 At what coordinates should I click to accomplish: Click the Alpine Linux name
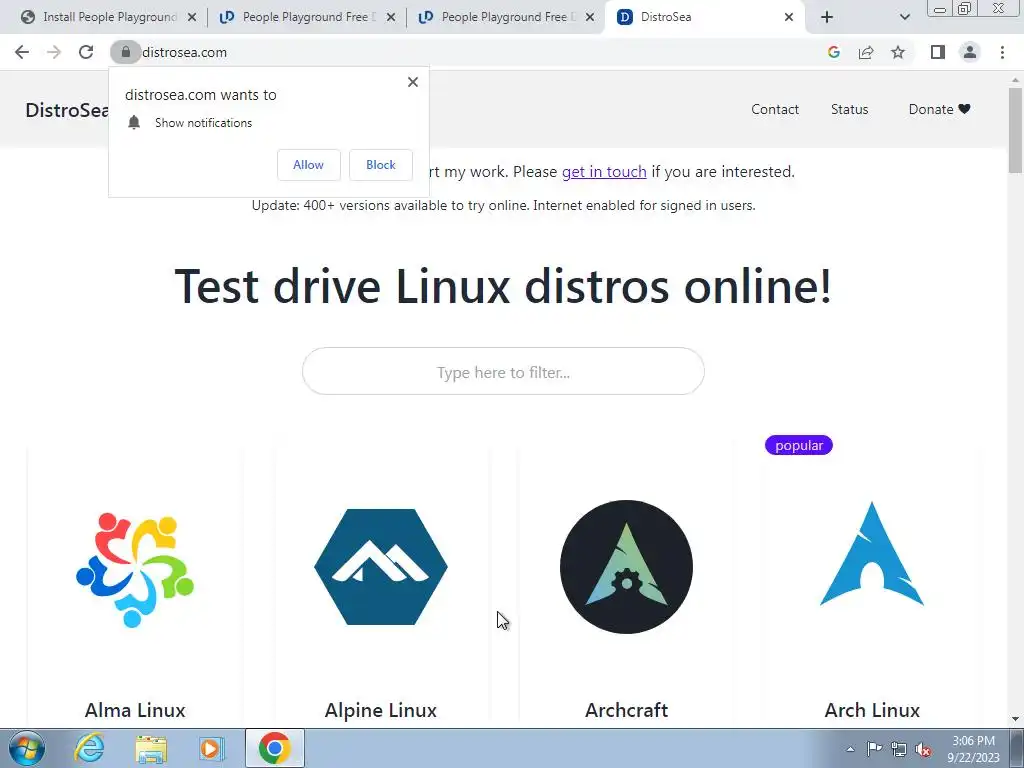click(x=381, y=710)
